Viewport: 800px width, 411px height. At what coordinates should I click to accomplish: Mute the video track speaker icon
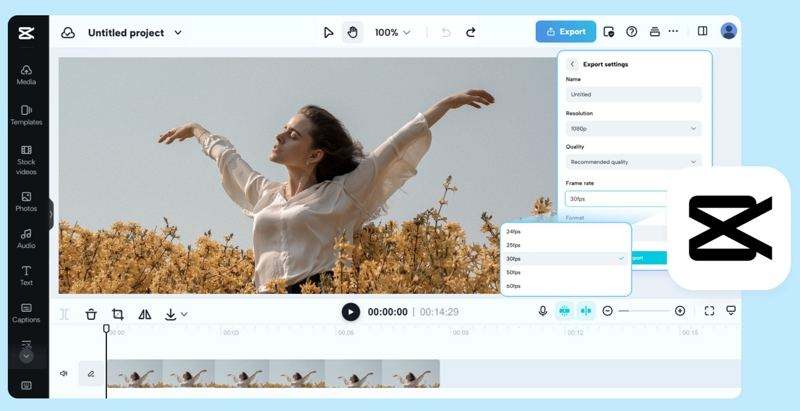click(x=64, y=373)
